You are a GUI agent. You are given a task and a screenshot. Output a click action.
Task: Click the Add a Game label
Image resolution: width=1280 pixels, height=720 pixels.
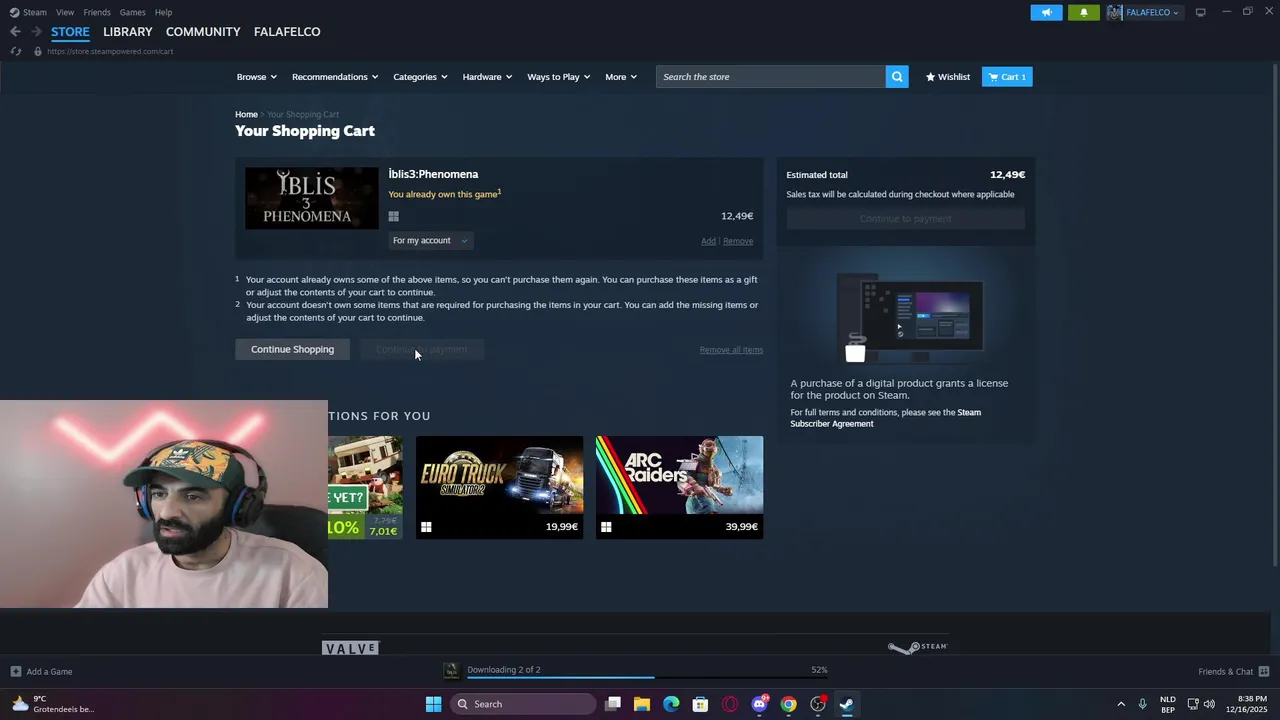[49, 672]
